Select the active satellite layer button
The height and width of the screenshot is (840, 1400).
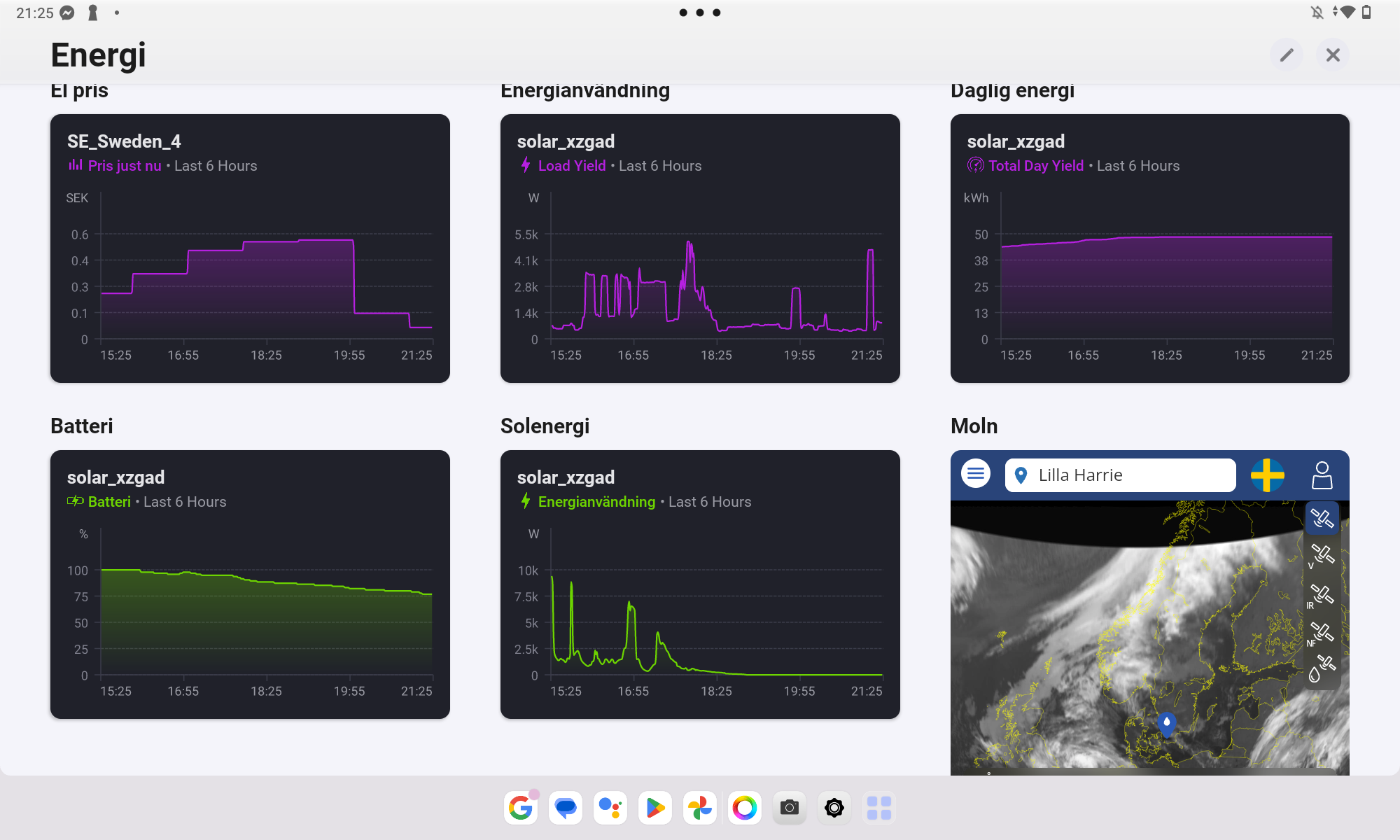1322,519
